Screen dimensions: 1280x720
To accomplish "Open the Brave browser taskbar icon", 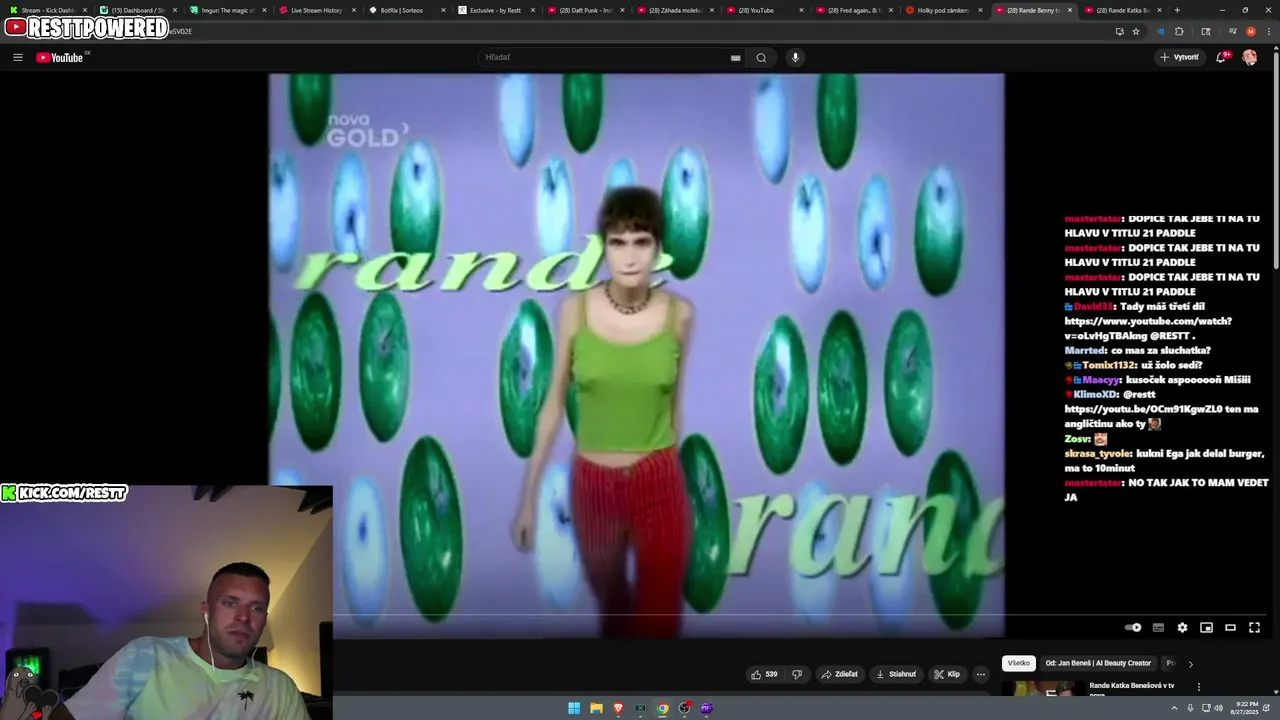I will click(618, 708).
